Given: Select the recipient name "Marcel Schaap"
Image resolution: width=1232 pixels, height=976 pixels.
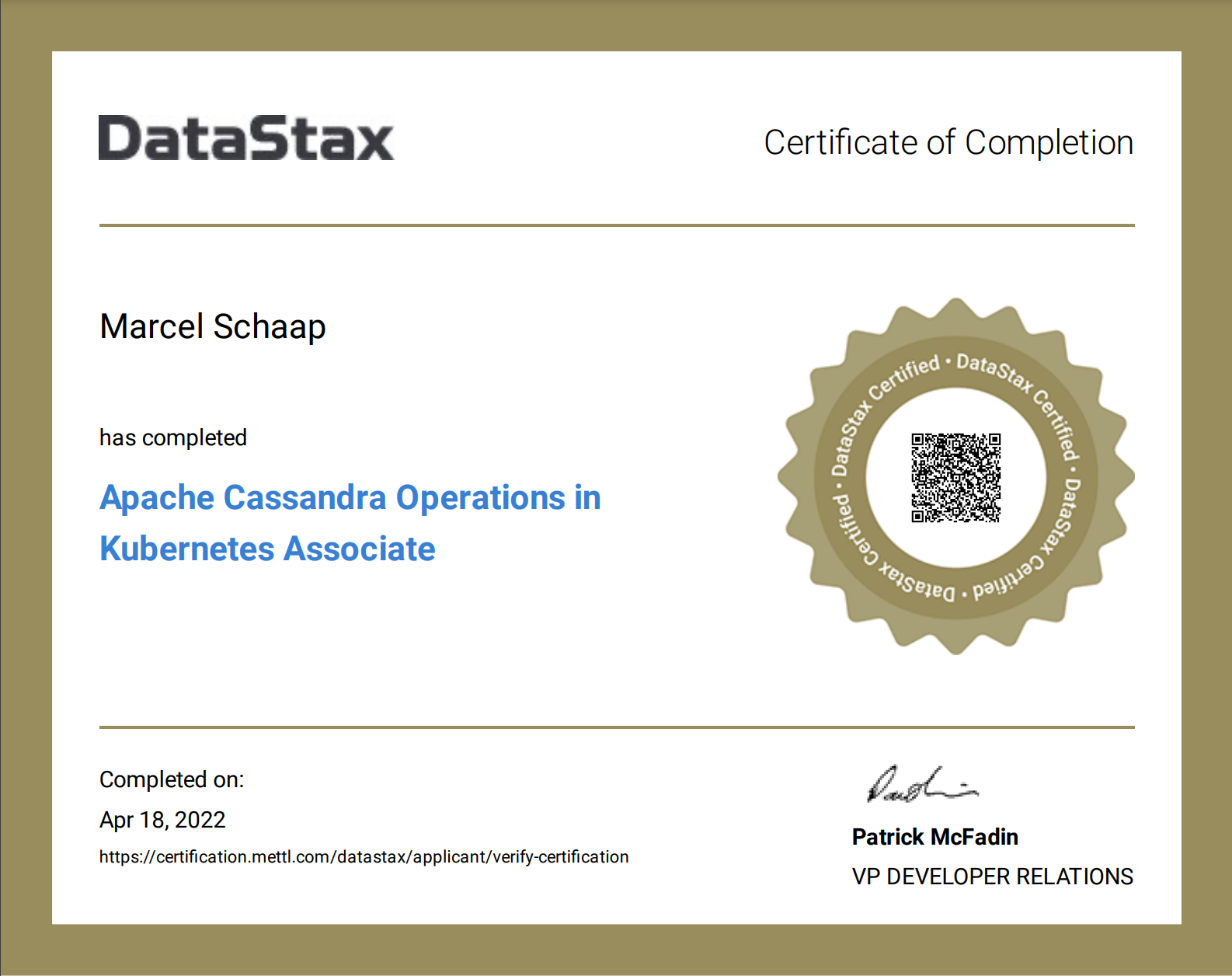Looking at the screenshot, I should coord(212,326).
